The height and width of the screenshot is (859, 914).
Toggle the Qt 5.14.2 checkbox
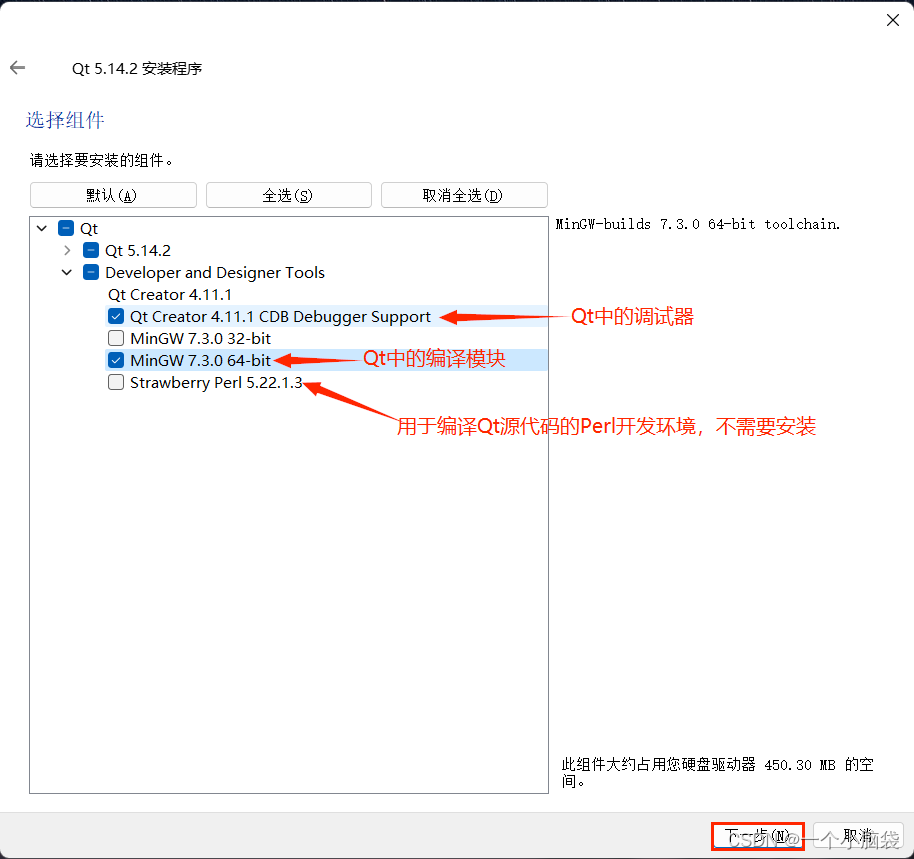tap(91, 251)
